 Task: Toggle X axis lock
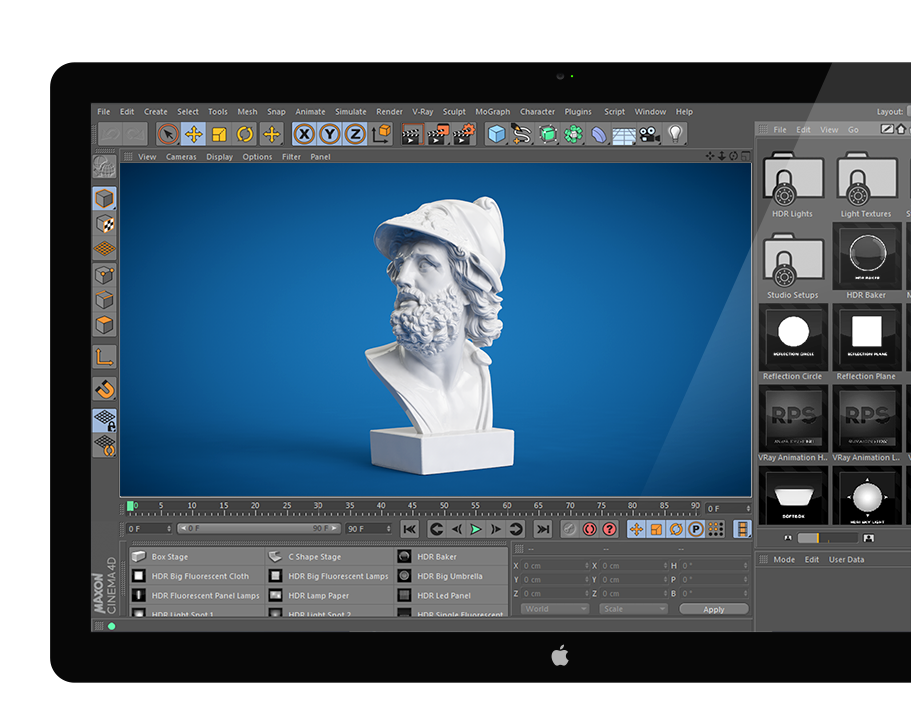coord(304,134)
